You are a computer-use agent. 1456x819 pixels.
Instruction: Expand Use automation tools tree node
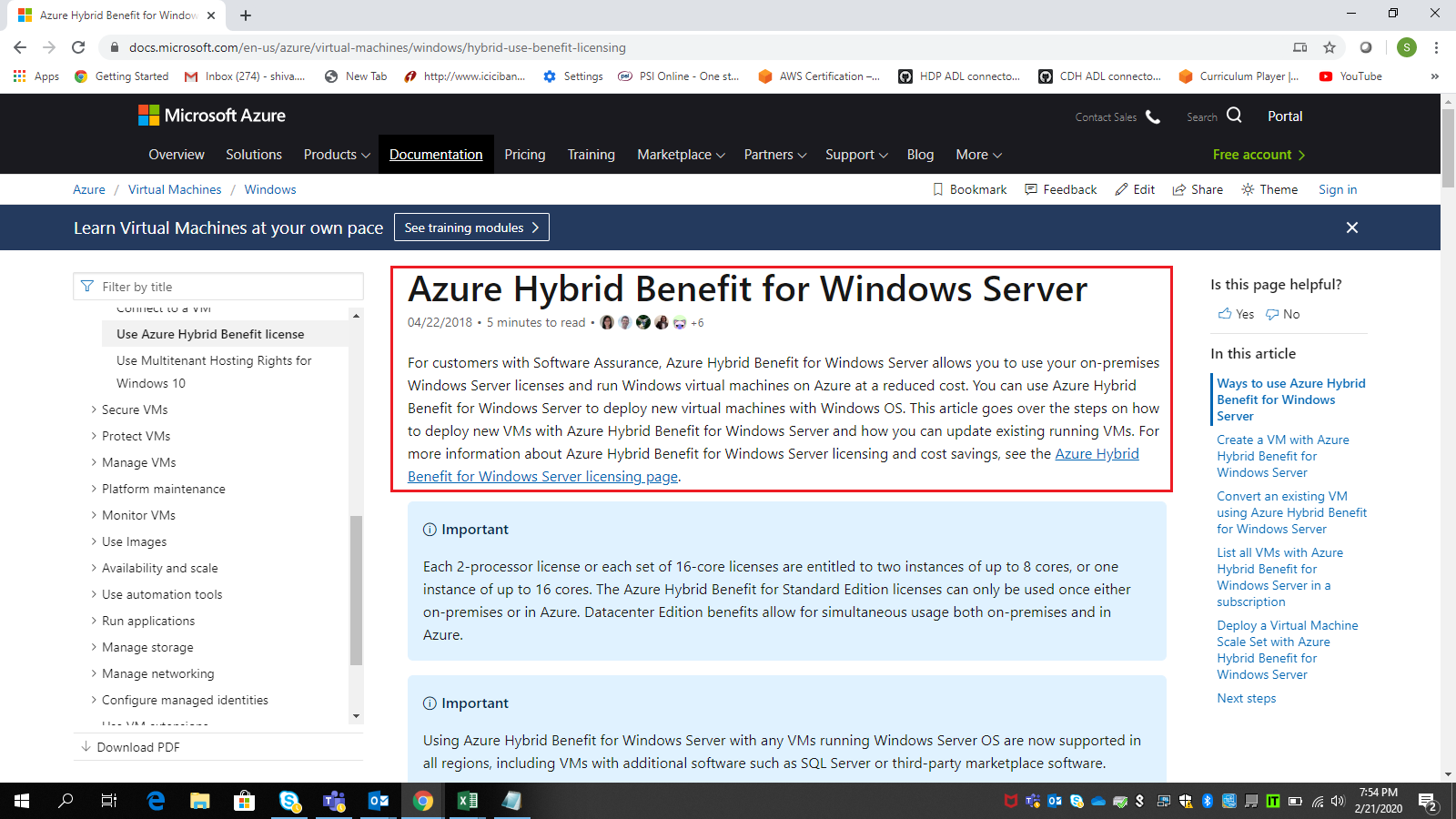[94, 594]
